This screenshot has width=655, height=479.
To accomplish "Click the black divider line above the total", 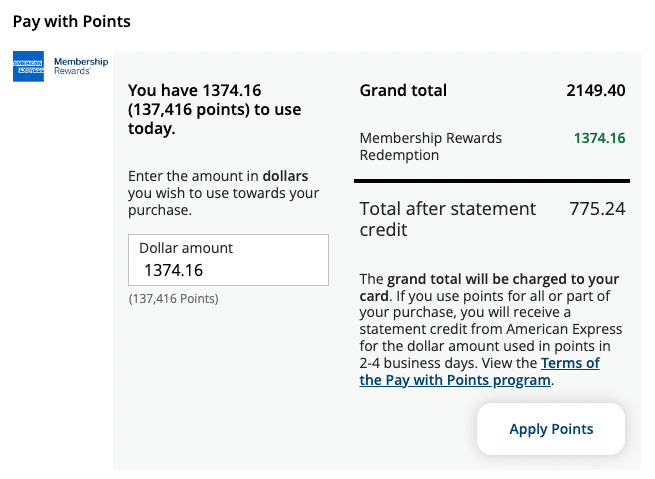I will pos(491,182).
